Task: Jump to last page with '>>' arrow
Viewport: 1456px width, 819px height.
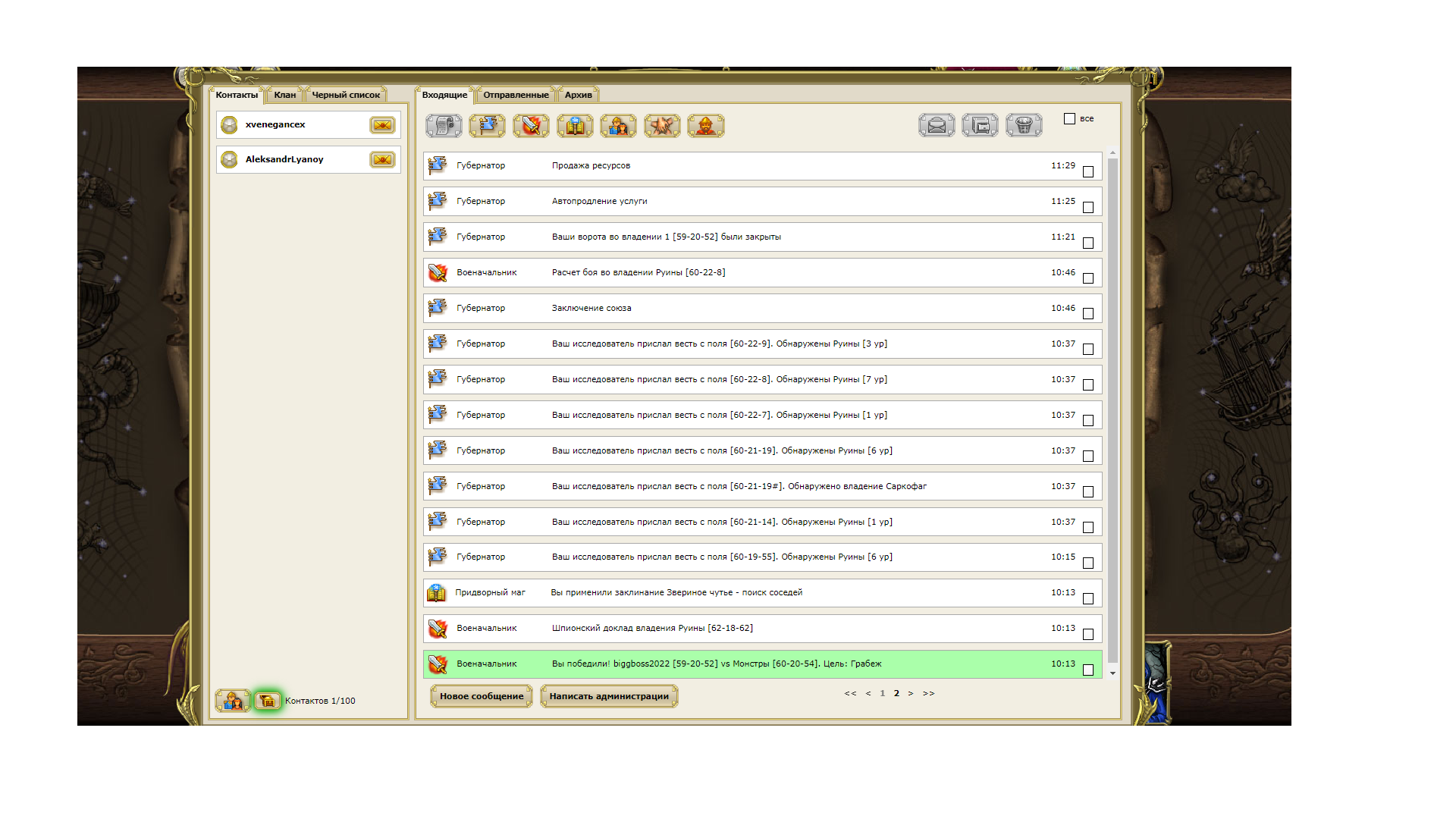Action: pos(928,694)
